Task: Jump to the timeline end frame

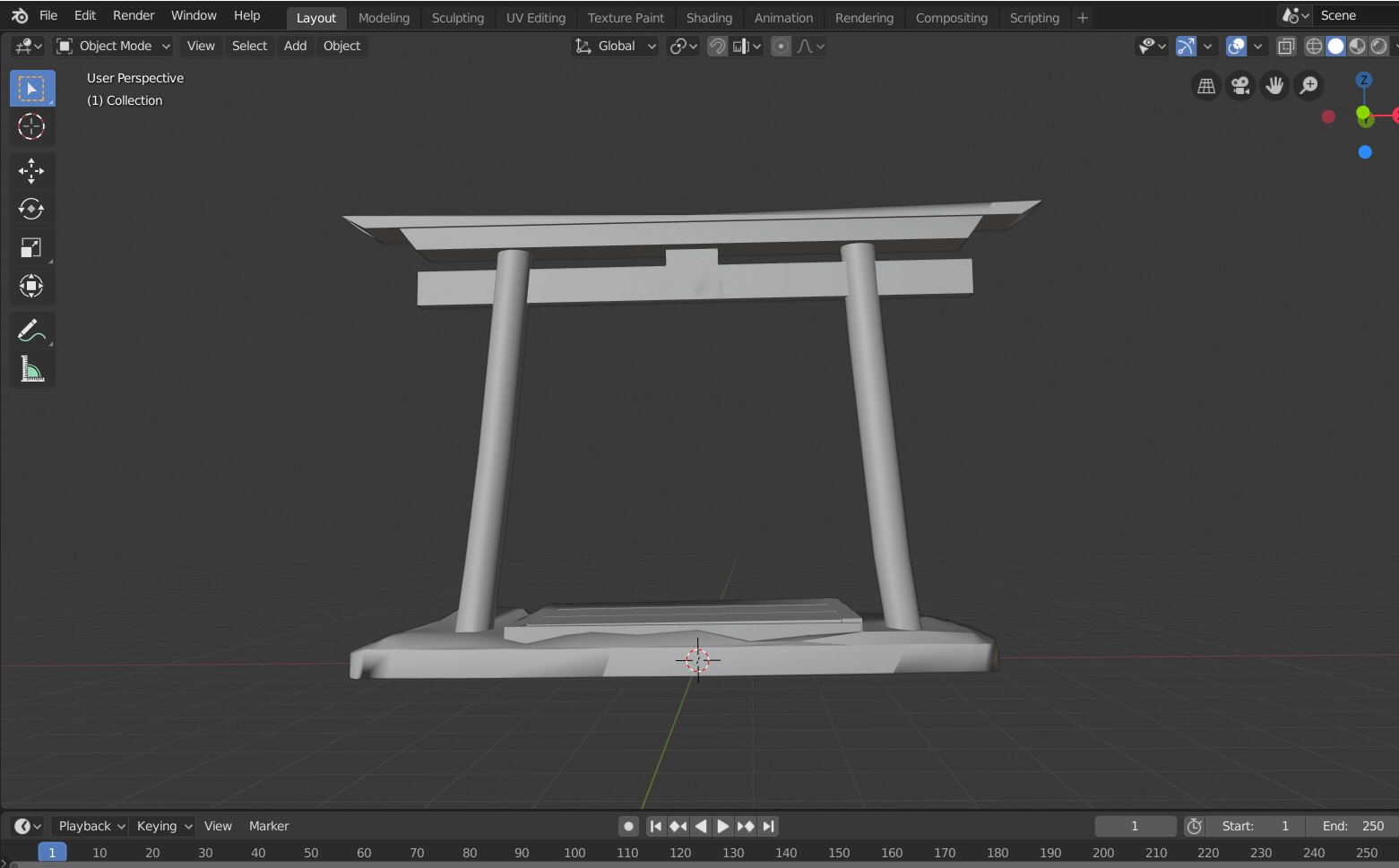Action: point(768,826)
